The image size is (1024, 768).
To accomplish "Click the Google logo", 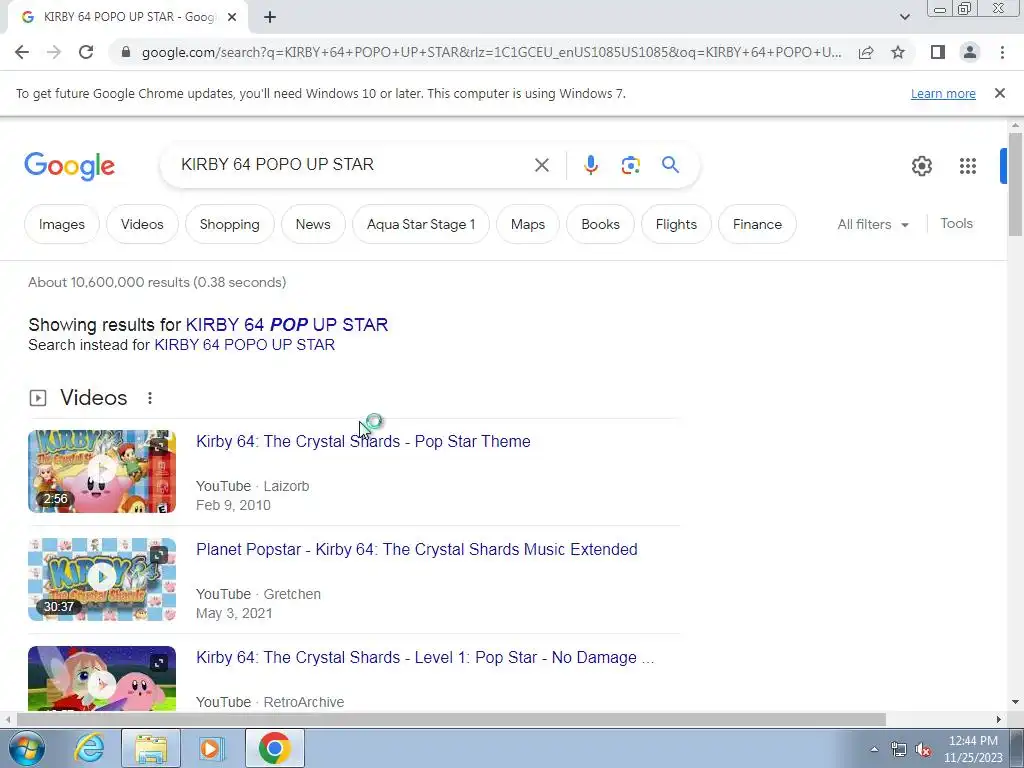I will (x=69, y=167).
